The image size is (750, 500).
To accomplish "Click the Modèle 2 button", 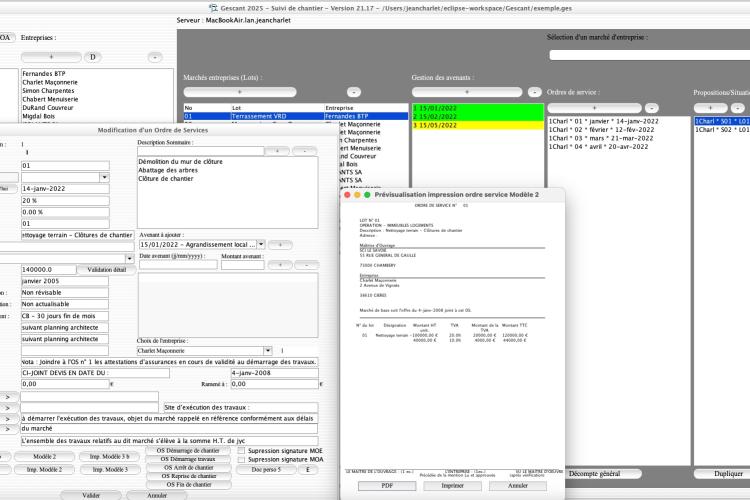I will pyautogui.click(x=44, y=457).
